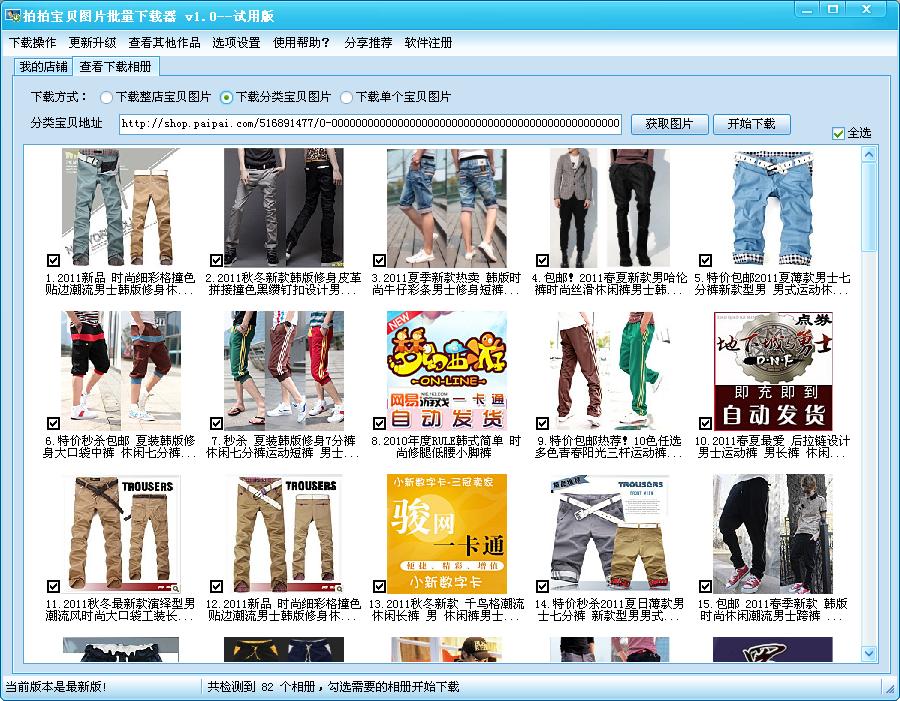Uncheck item 1 checkbox 时尚细彩格撞色
This screenshot has width=900, height=701.
pos(53,260)
